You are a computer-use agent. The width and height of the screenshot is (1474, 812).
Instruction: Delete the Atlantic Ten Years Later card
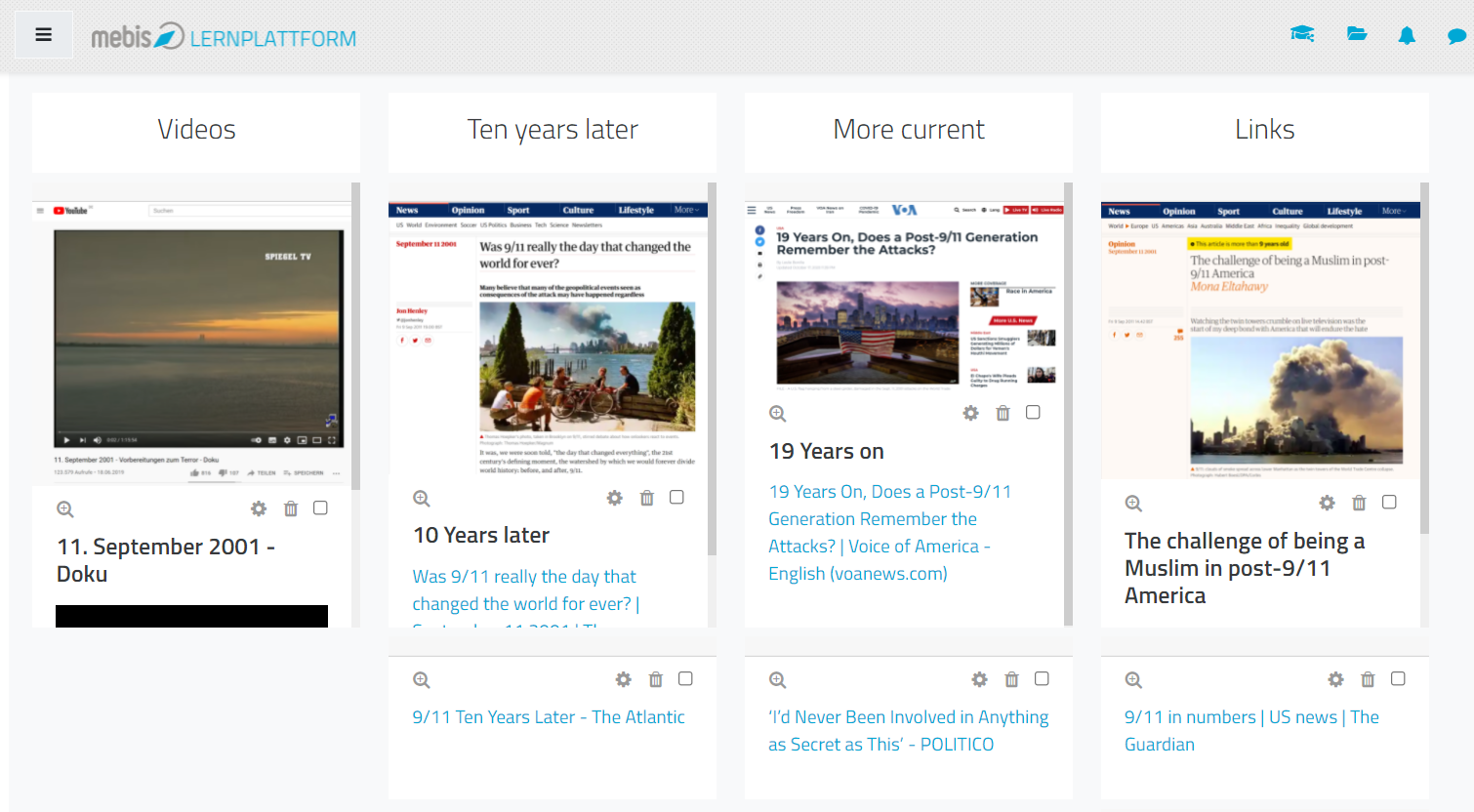click(656, 679)
